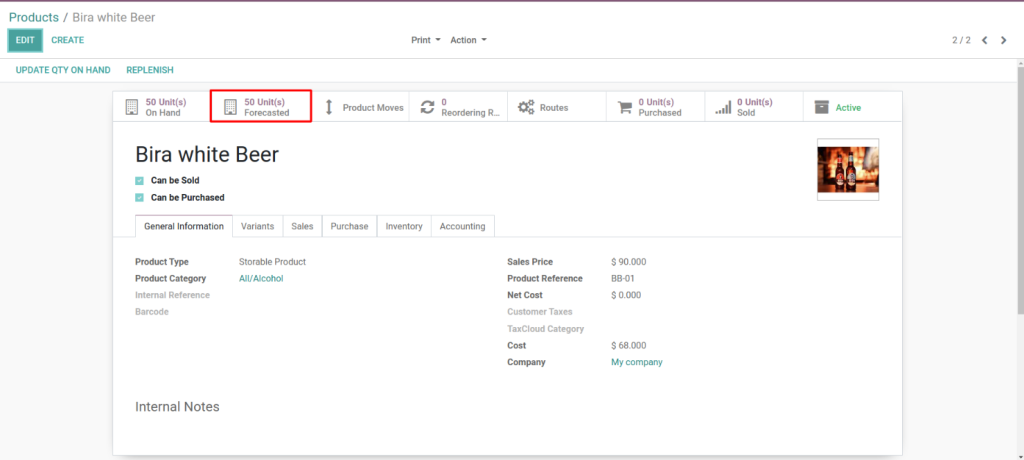Click the $ 90.000 sales price
Image resolution: width=1024 pixels, height=460 pixels.
[x=629, y=262]
